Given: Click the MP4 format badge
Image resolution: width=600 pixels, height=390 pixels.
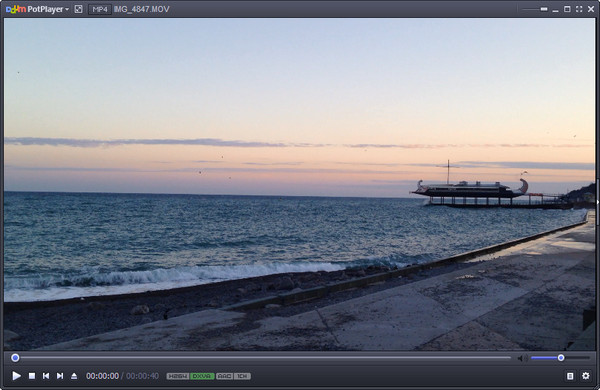Looking at the screenshot, I should click(100, 9).
